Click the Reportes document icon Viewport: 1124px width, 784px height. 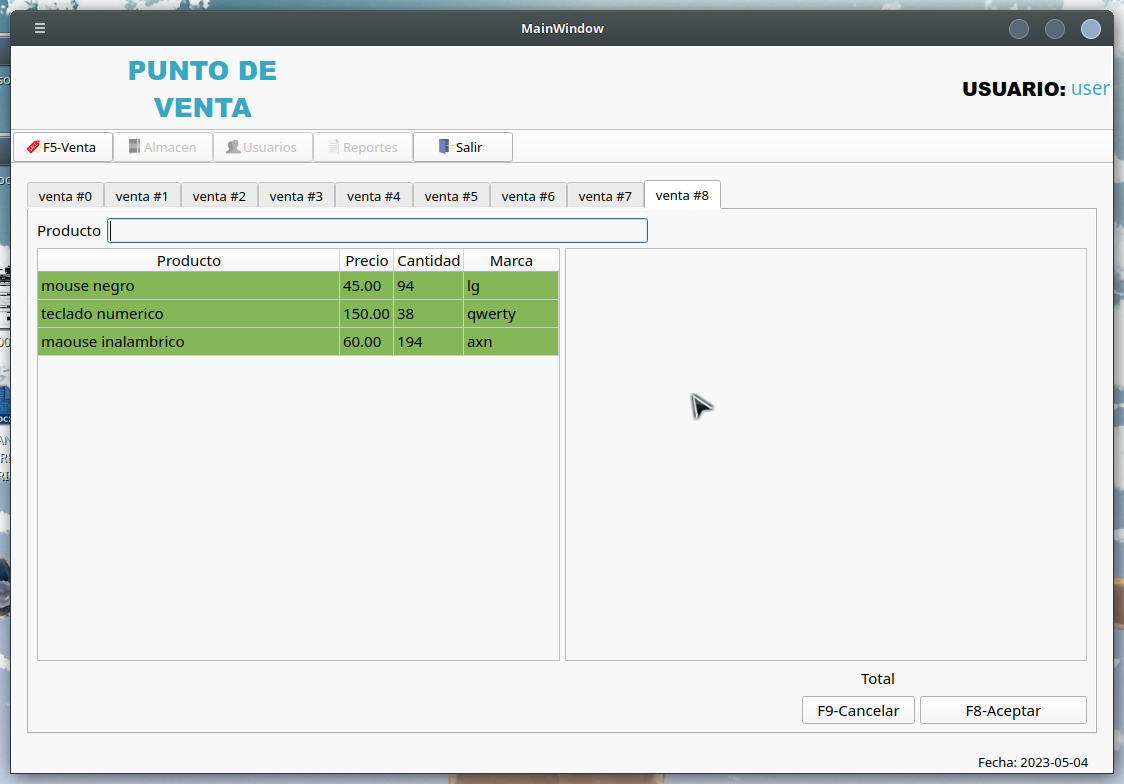coord(333,146)
